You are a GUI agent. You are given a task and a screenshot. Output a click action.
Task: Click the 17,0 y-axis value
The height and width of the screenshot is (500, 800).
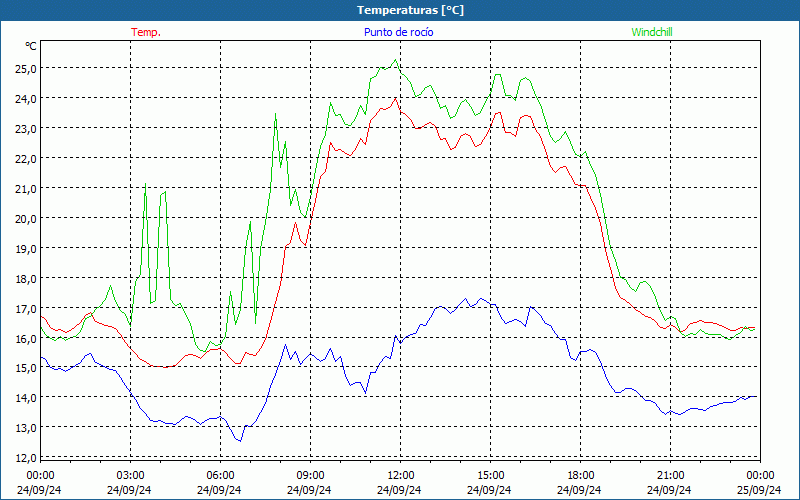pos(25,309)
